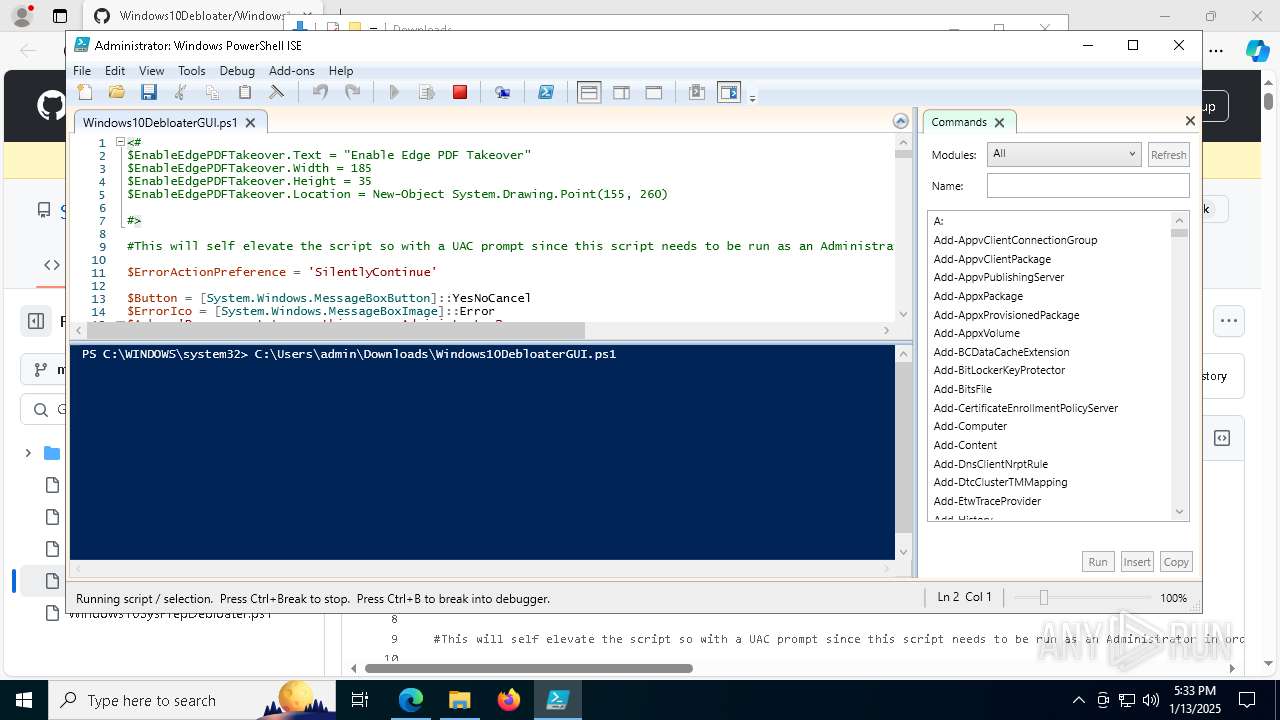The width and height of the screenshot is (1280, 720).
Task: Open the Debug menu
Action: click(x=237, y=71)
